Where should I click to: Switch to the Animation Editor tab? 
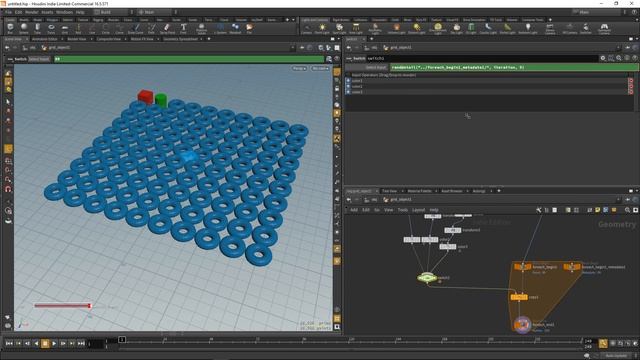(x=44, y=39)
